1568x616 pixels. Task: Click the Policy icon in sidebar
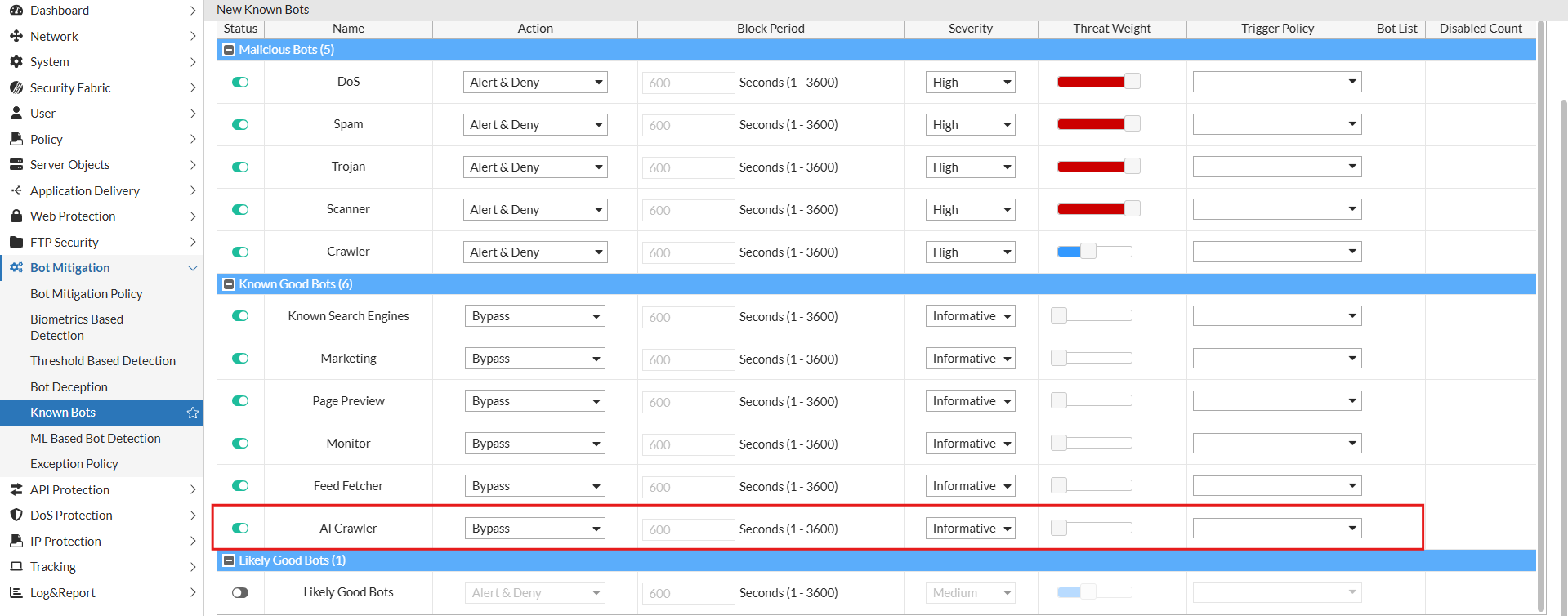(16, 139)
